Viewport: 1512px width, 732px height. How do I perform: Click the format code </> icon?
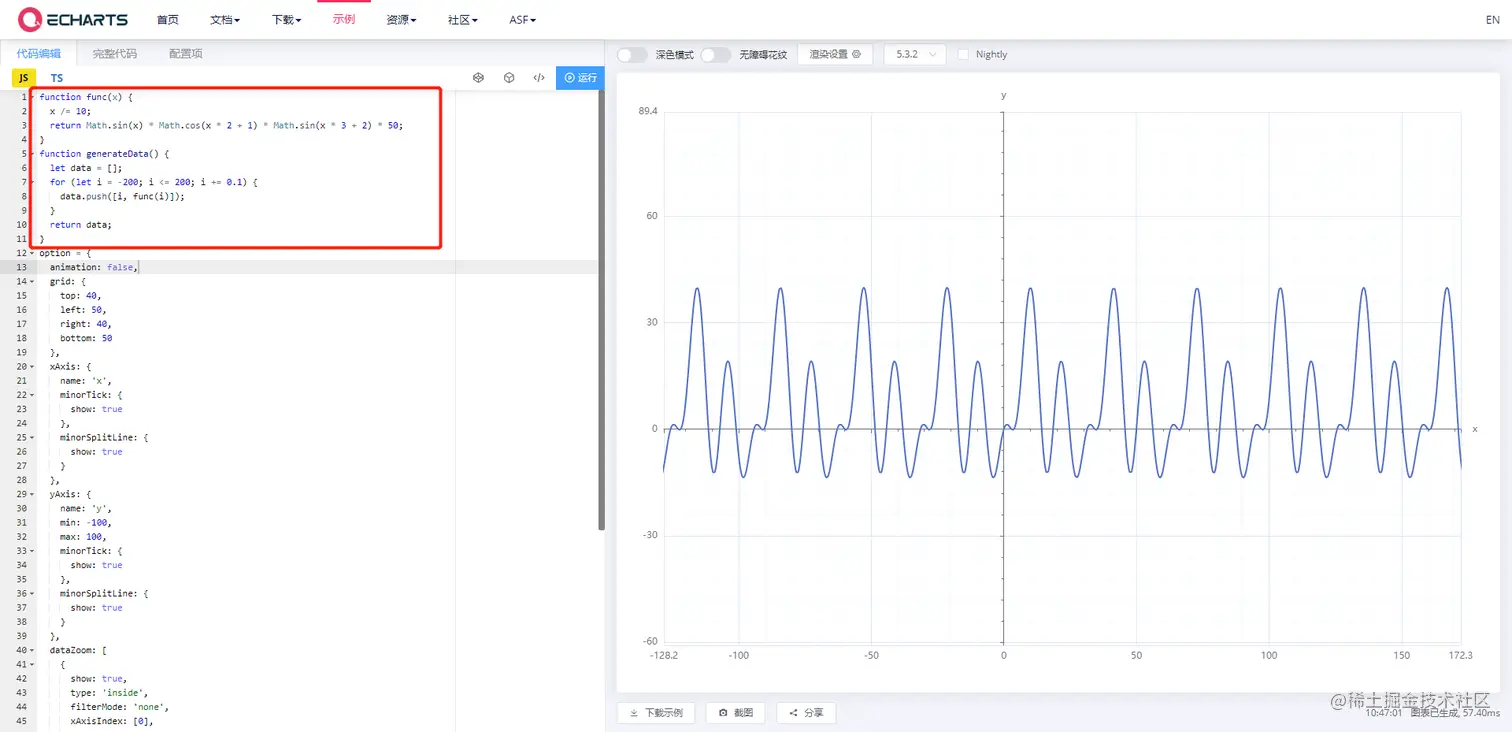point(539,77)
